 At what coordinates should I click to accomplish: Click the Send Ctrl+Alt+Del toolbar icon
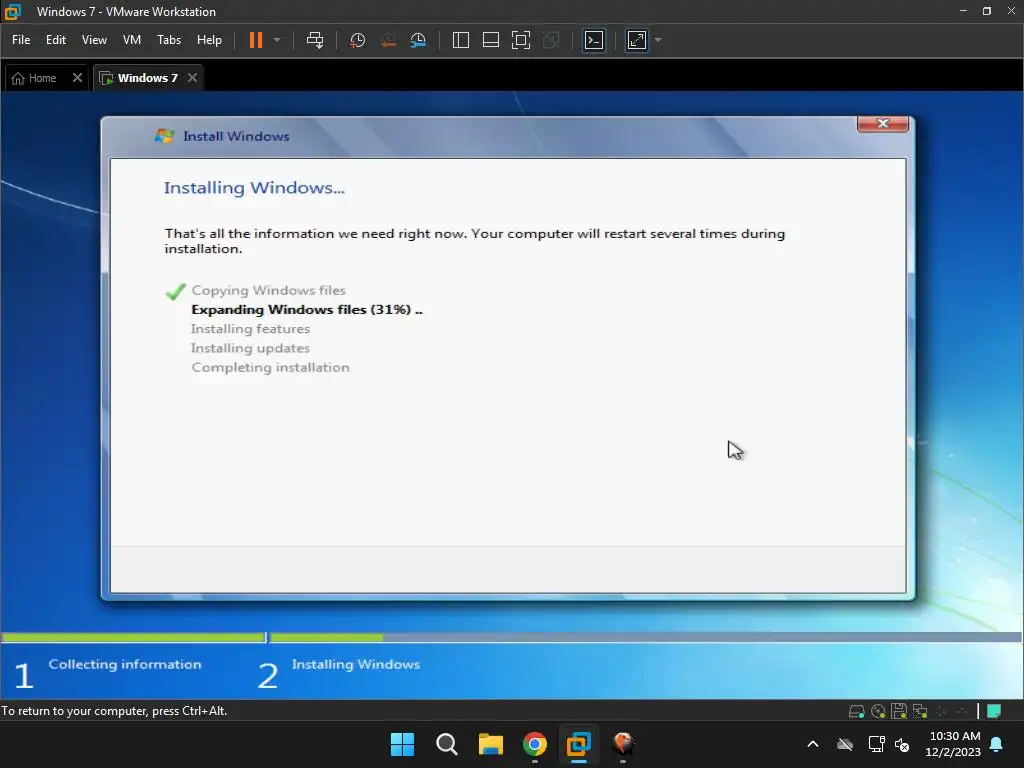[x=315, y=40]
